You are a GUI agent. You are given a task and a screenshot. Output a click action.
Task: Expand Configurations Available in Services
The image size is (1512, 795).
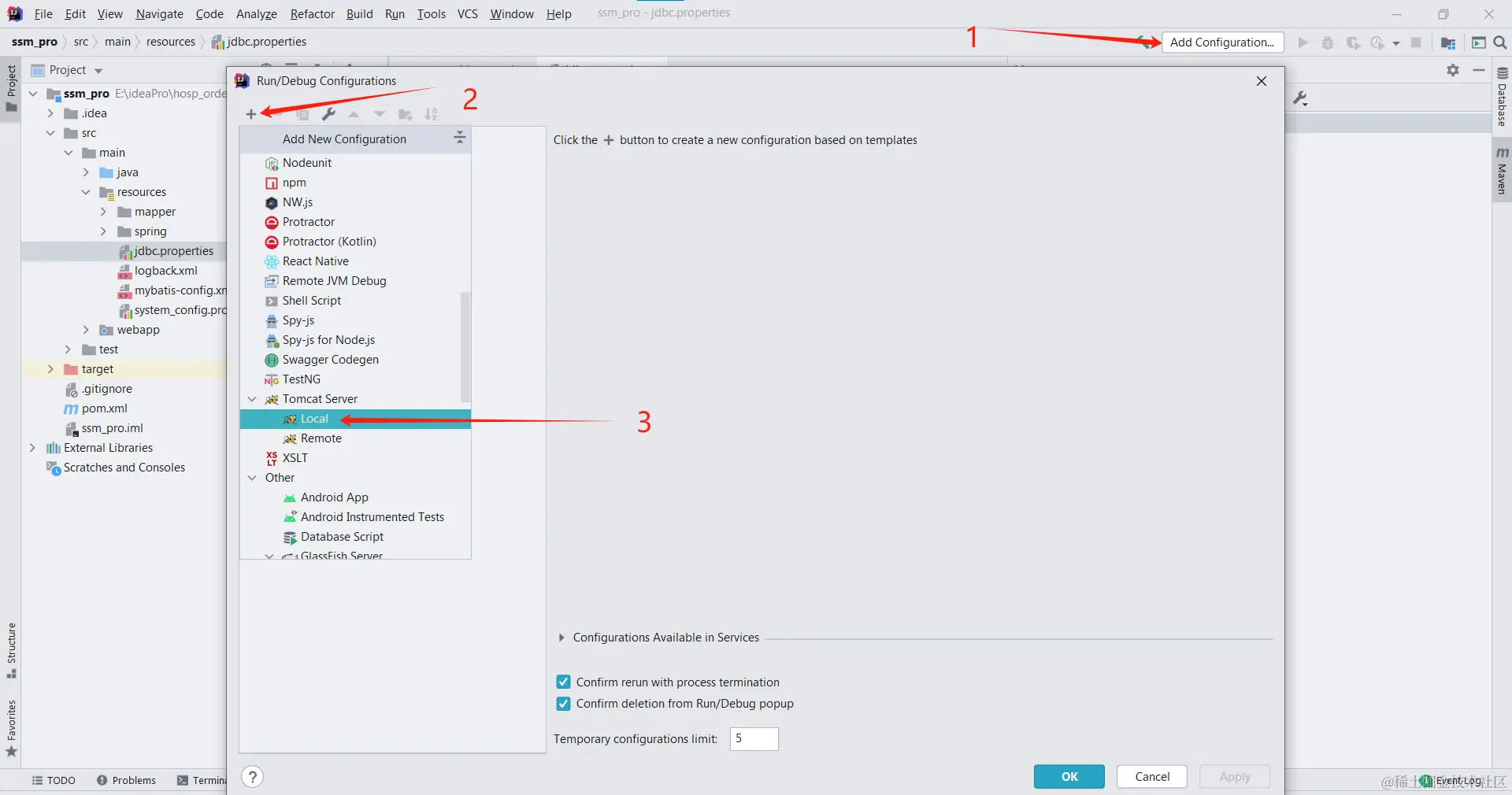click(561, 638)
